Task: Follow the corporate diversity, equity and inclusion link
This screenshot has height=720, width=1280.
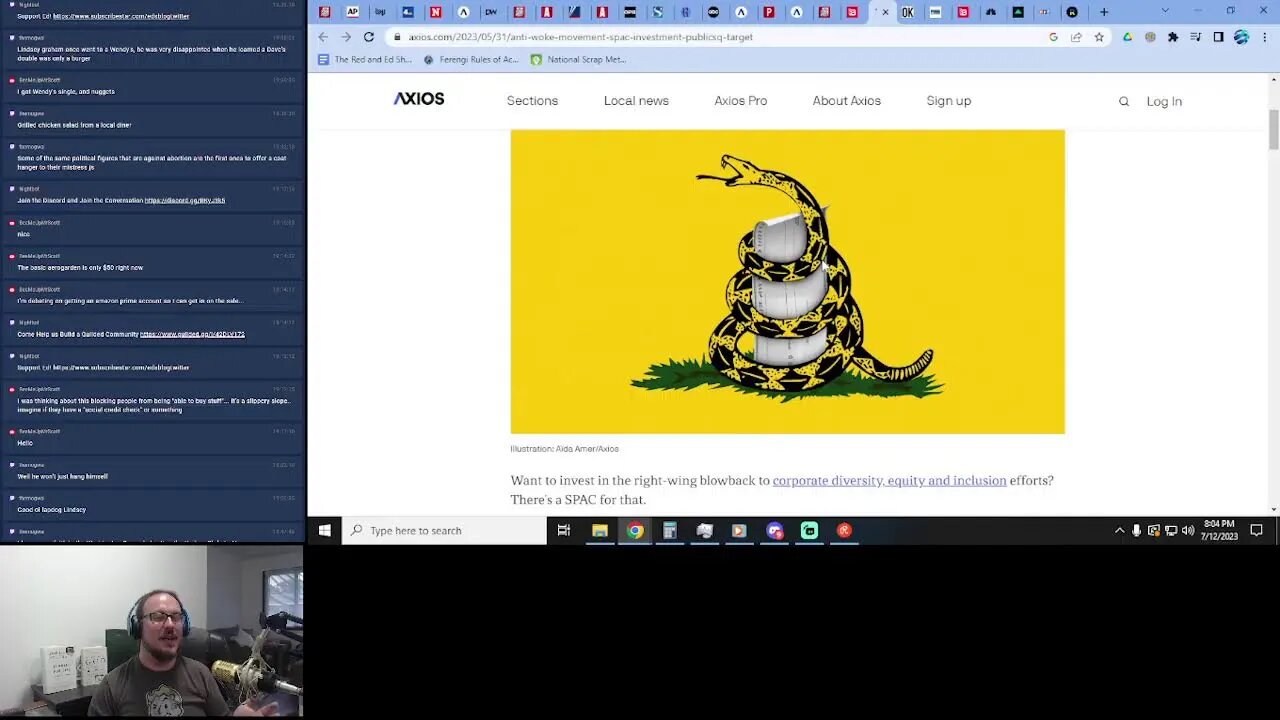Action: [x=889, y=481]
